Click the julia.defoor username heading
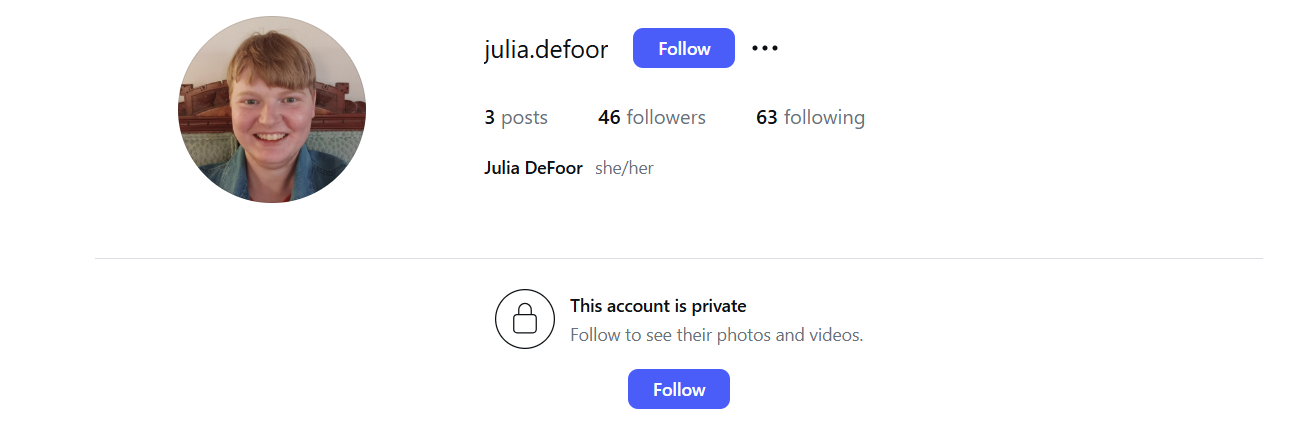The image size is (1308, 421). [x=546, y=49]
